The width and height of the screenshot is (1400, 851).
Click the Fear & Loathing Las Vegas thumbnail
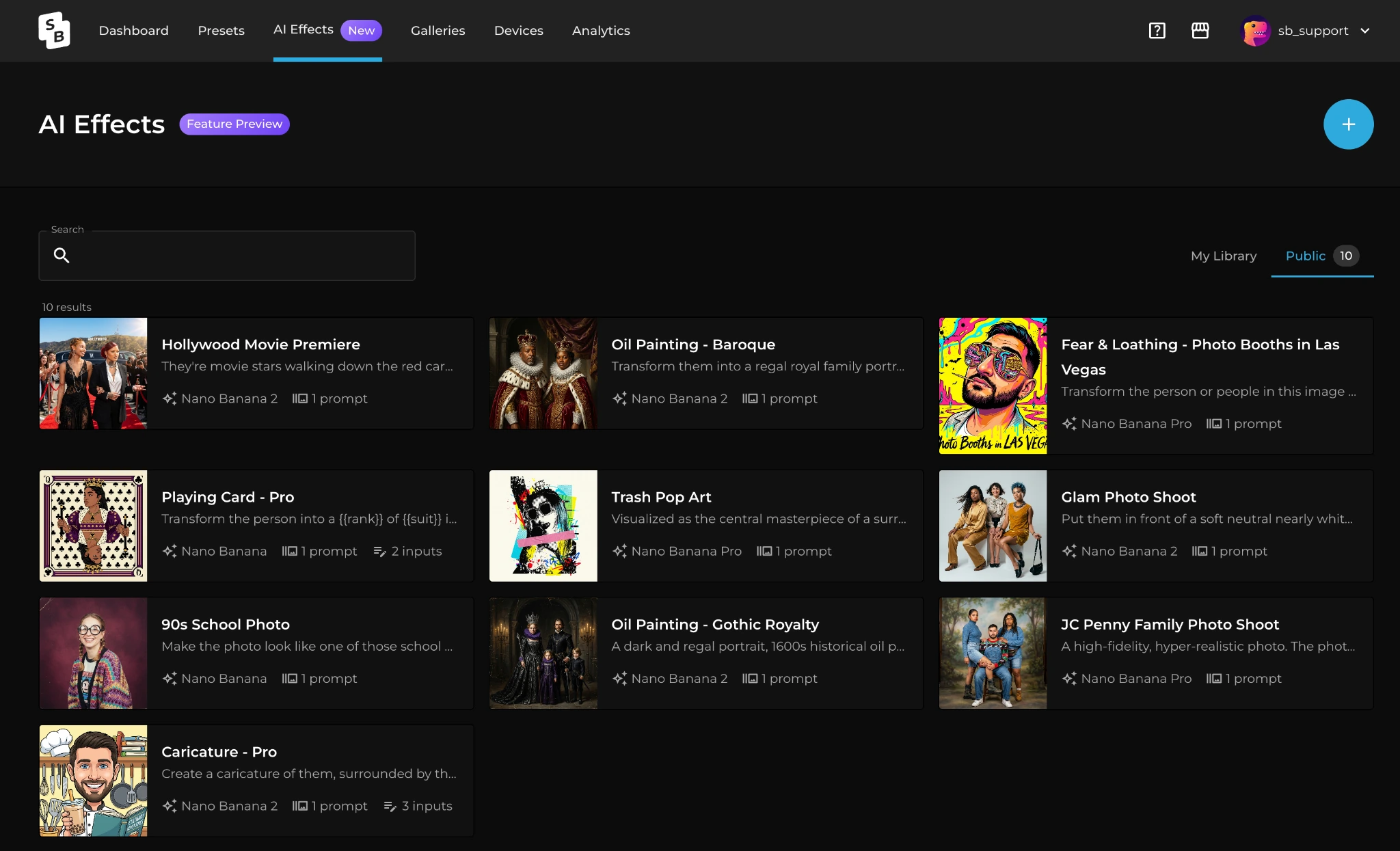tap(993, 386)
